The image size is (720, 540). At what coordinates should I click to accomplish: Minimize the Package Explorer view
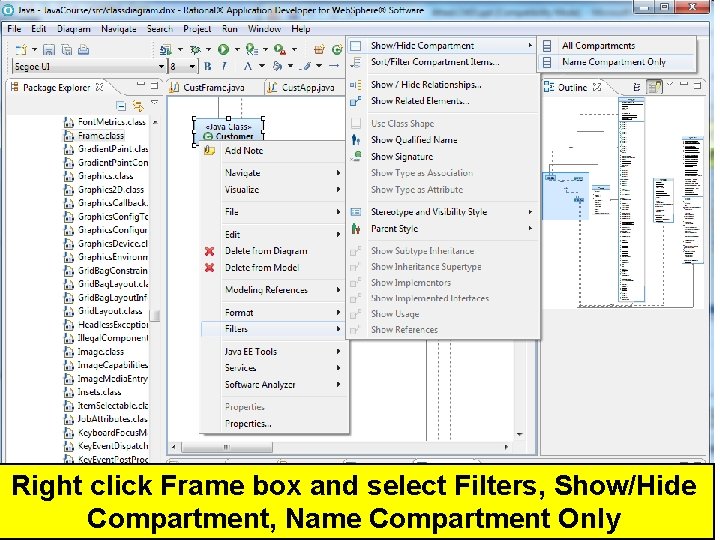coord(141,84)
